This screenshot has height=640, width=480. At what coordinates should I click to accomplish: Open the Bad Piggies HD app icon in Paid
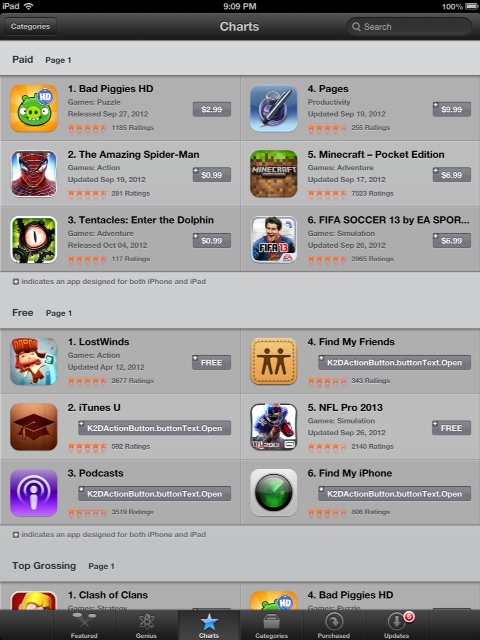(x=34, y=108)
